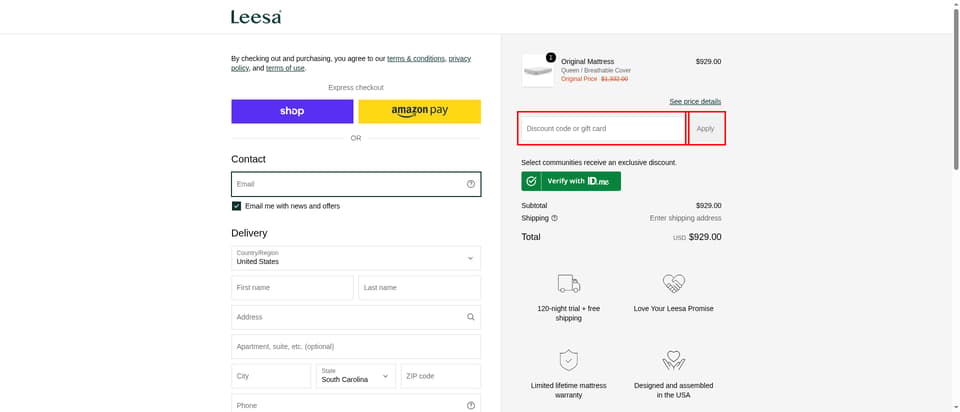This screenshot has width=960, height=412.
Task: Click Verify with ID.me button
Action: [571, 181]
